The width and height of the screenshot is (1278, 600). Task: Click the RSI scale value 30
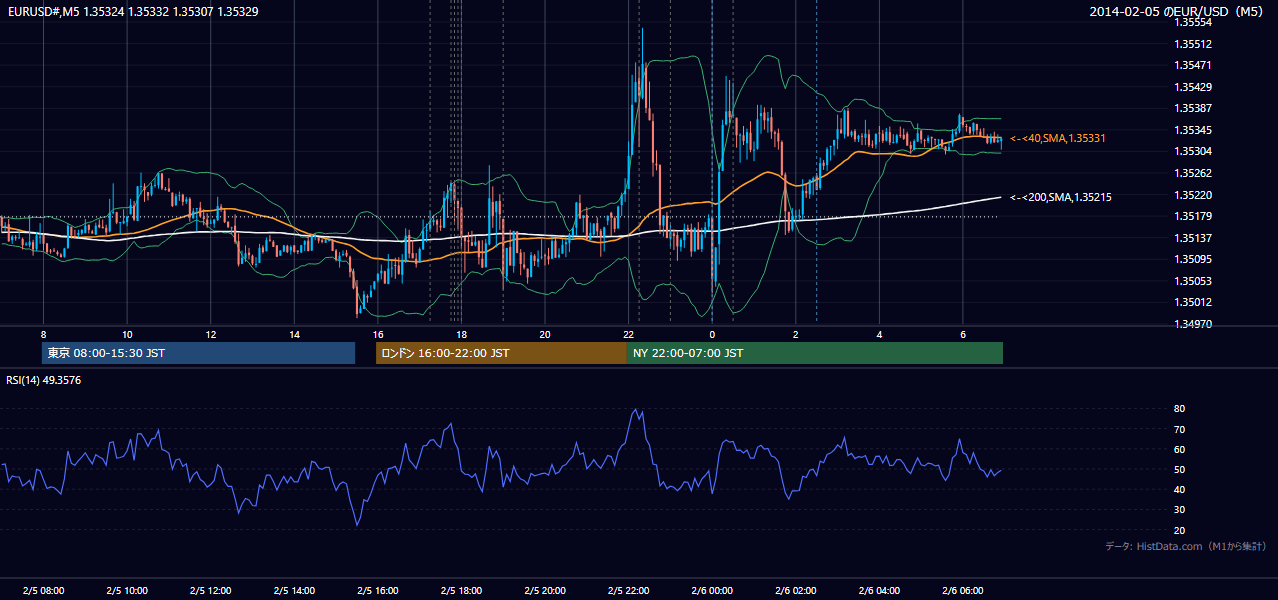point(1180,510)
